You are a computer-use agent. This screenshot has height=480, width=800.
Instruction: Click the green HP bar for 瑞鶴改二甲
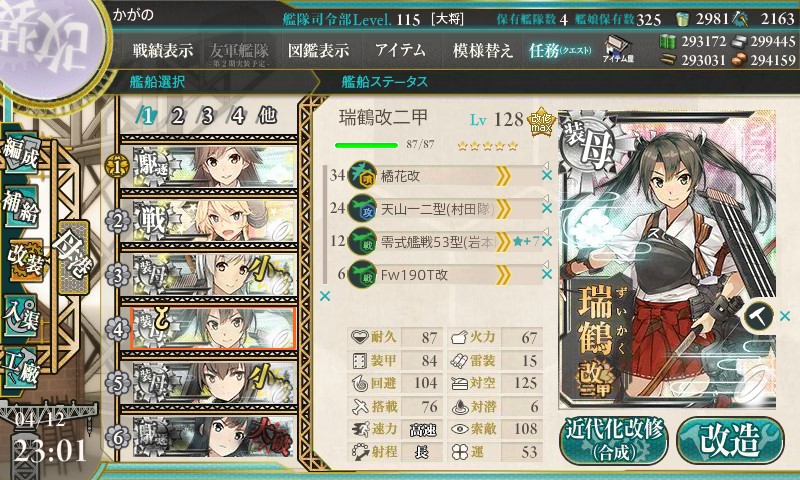pos(366,145)
